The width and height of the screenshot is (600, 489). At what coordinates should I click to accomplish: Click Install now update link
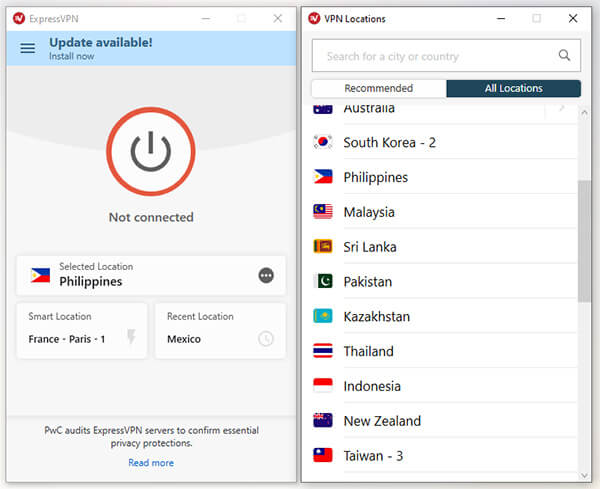pos(72,56)
